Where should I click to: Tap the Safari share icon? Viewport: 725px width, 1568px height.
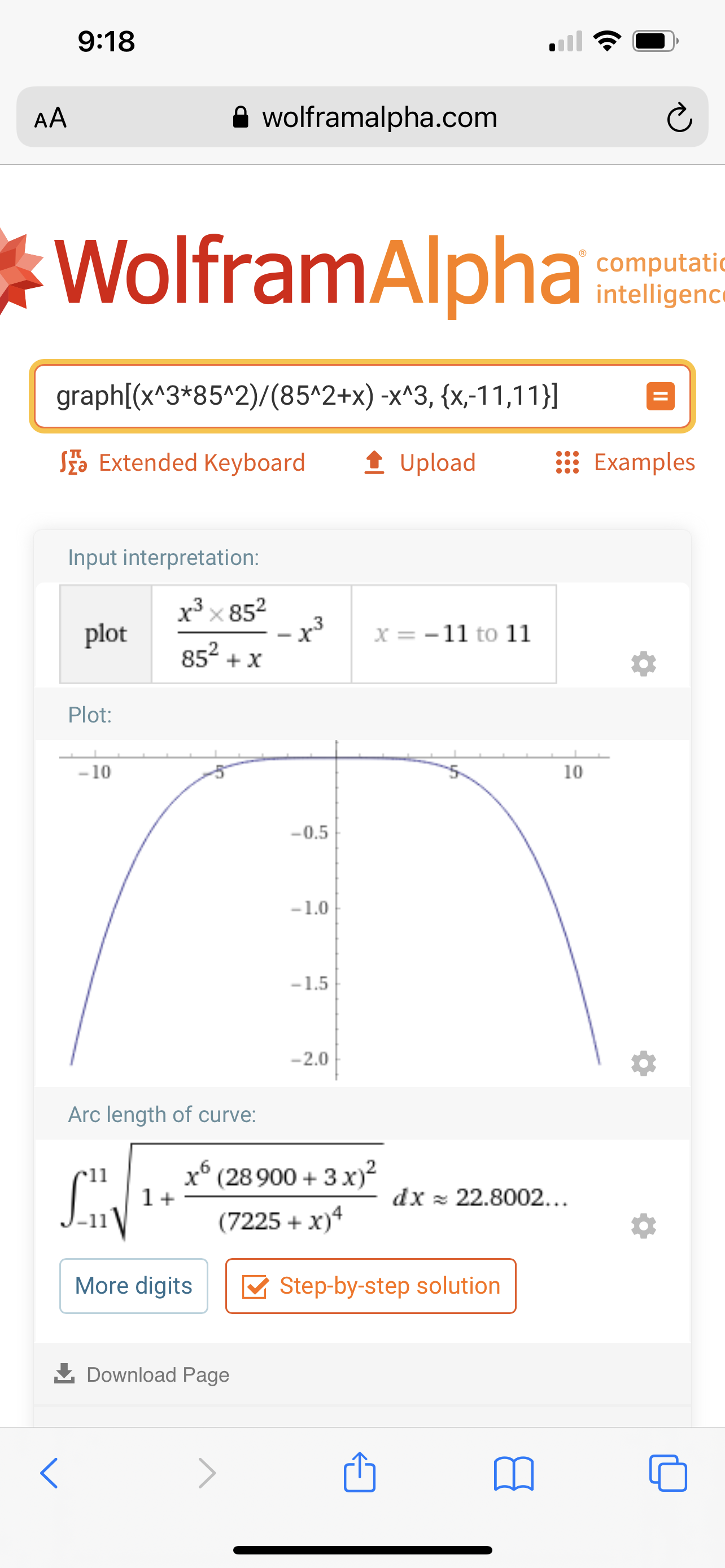click(360, 1473)
